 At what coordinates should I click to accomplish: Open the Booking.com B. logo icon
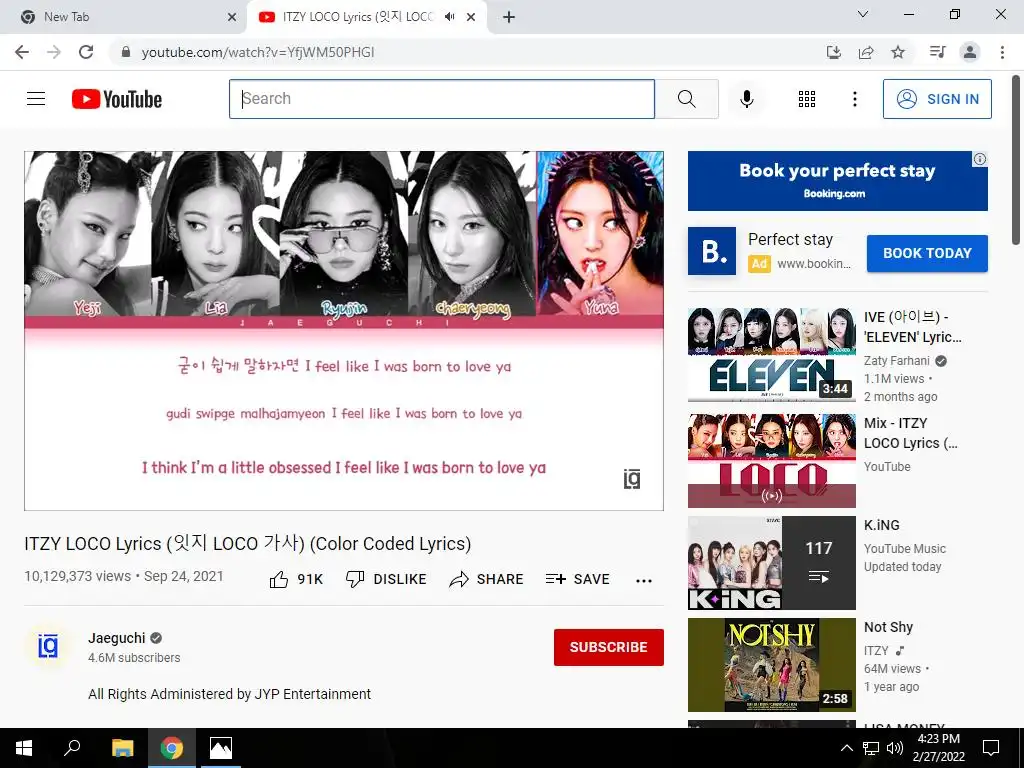tap(712, 251)
